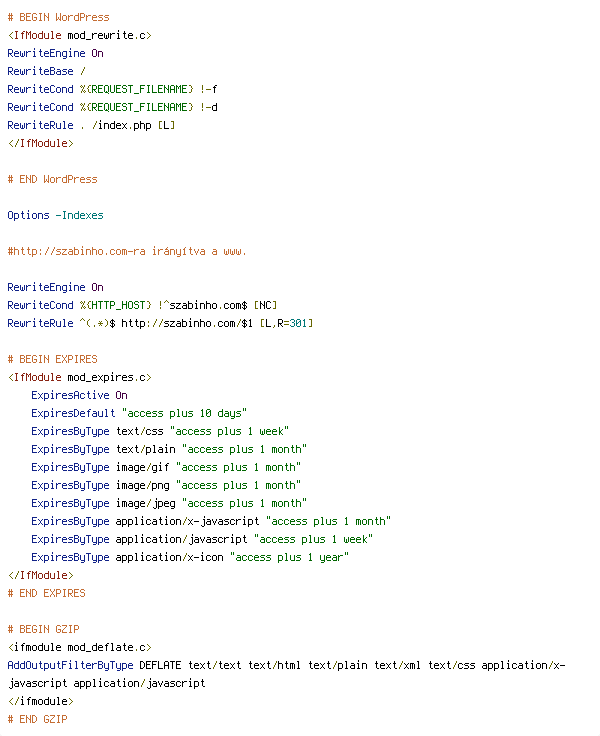
Task: Click the RewriteCond line ending '!-f'
Action: 112,89
